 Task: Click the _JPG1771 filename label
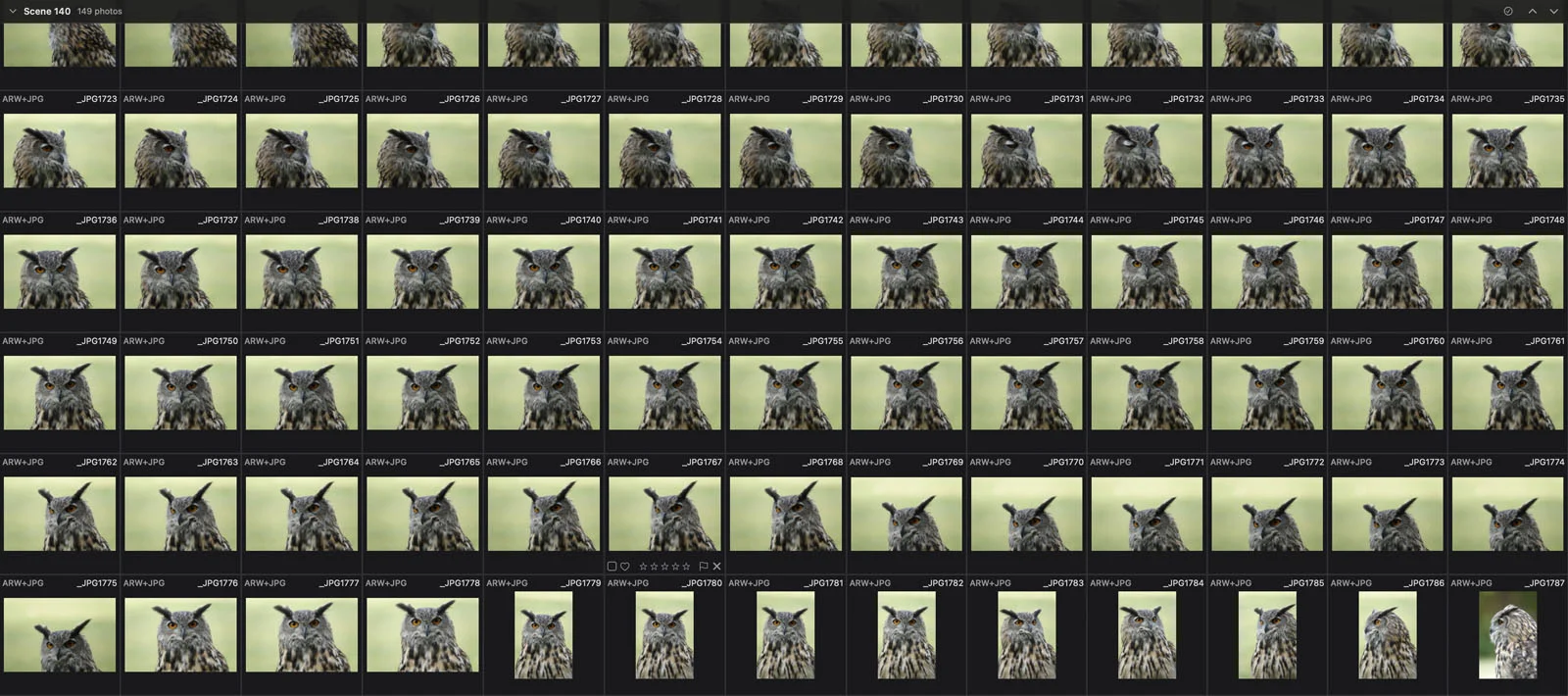coord(1183,462)
